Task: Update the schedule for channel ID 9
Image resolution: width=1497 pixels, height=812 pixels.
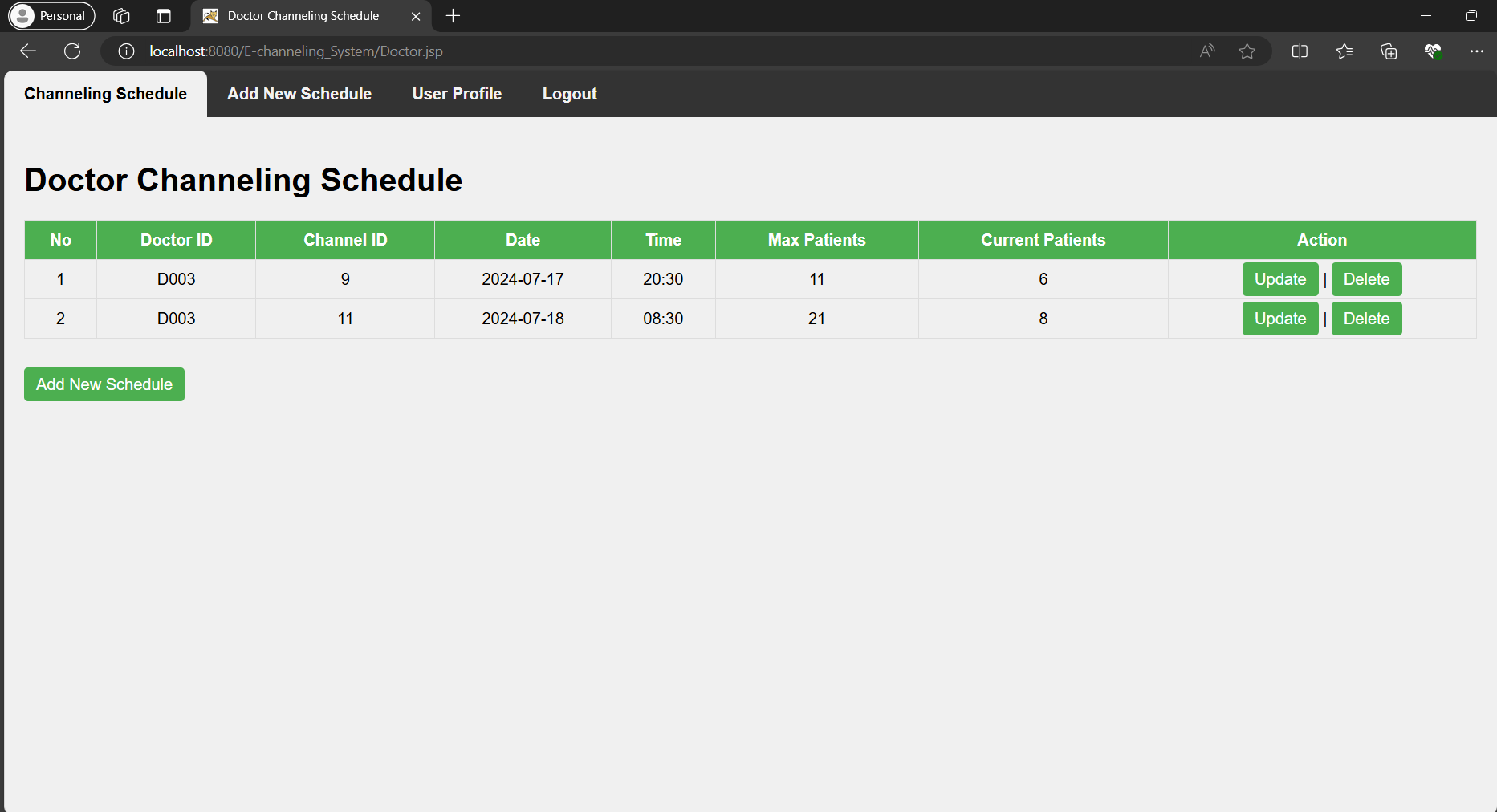Action: 1280,279
